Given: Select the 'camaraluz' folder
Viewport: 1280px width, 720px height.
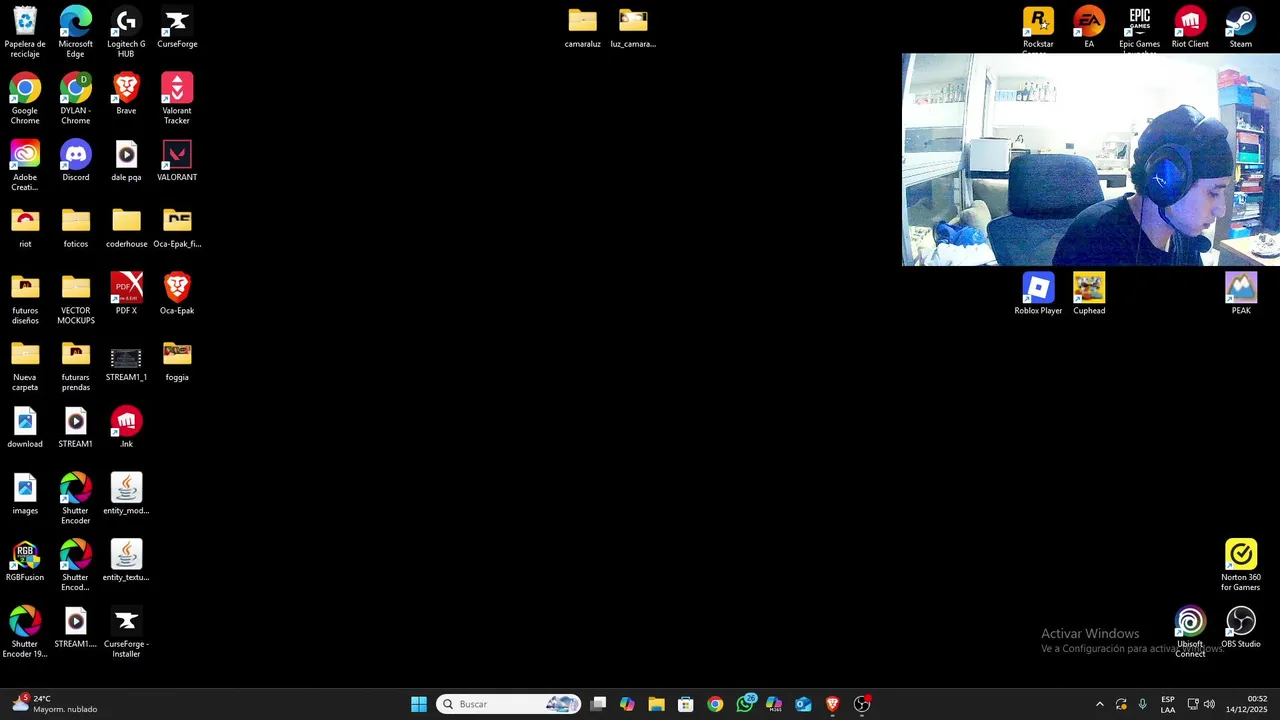Looking at the screenshot, I should (582, 28).
